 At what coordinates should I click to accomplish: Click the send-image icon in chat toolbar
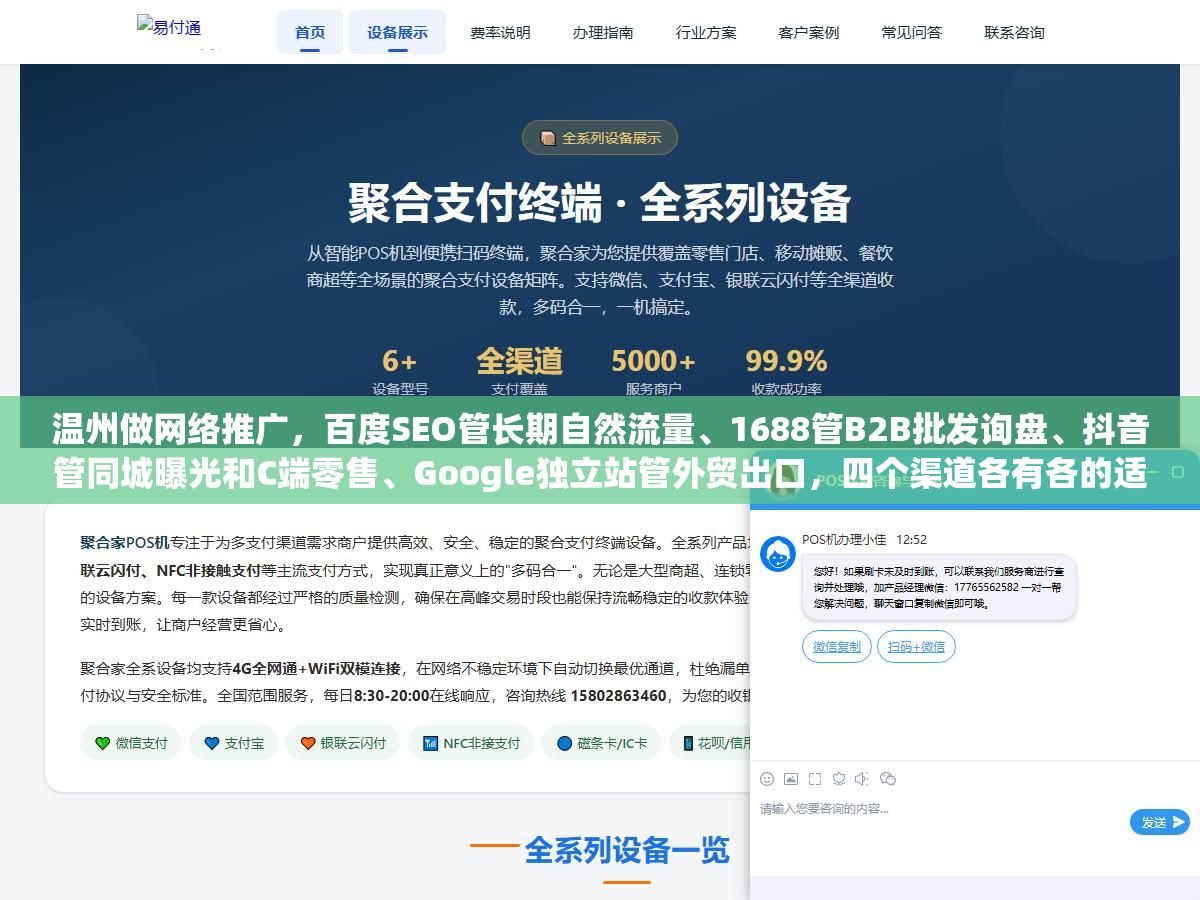pyautogui.click(x=791, y=779)
